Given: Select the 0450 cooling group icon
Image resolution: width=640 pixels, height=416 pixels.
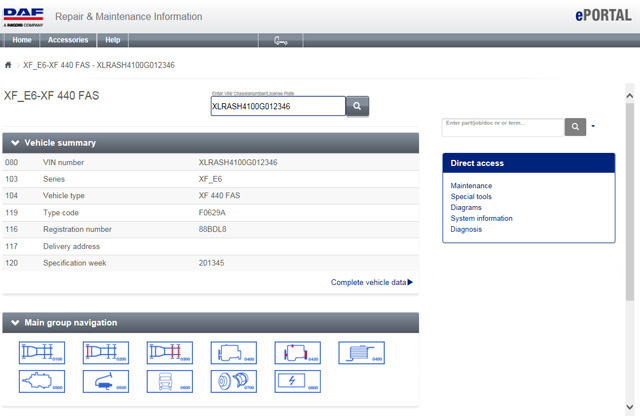Looking at the screenshot, I should [x=361, y=352].
